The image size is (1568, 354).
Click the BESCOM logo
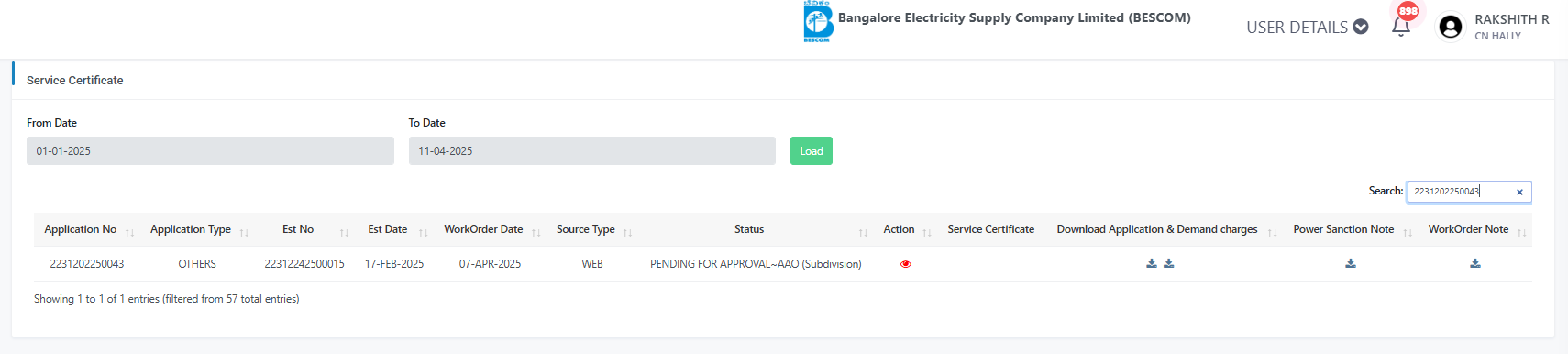click(x=818, y=21)
